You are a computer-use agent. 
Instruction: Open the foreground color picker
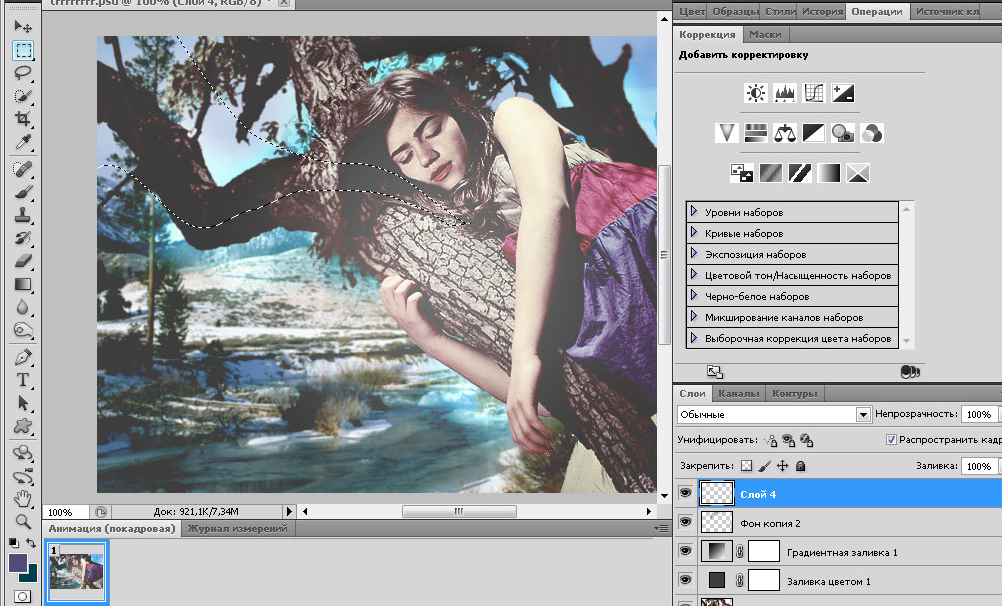coord(18,563)
